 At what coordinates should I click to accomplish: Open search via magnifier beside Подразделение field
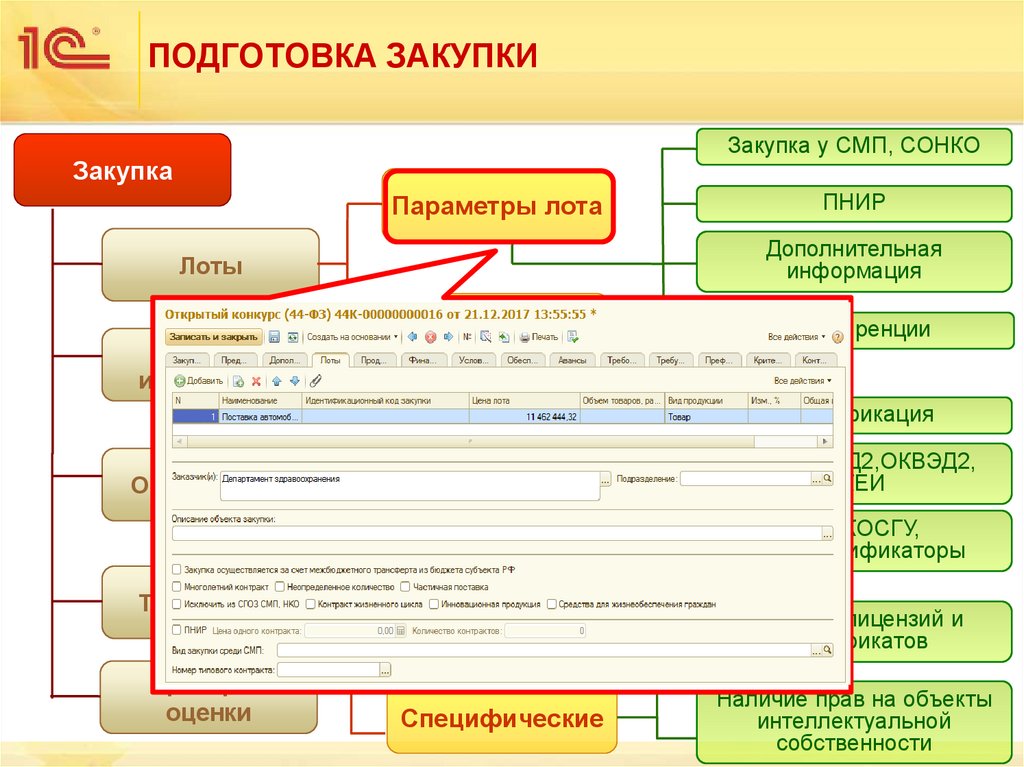[827, 478]
